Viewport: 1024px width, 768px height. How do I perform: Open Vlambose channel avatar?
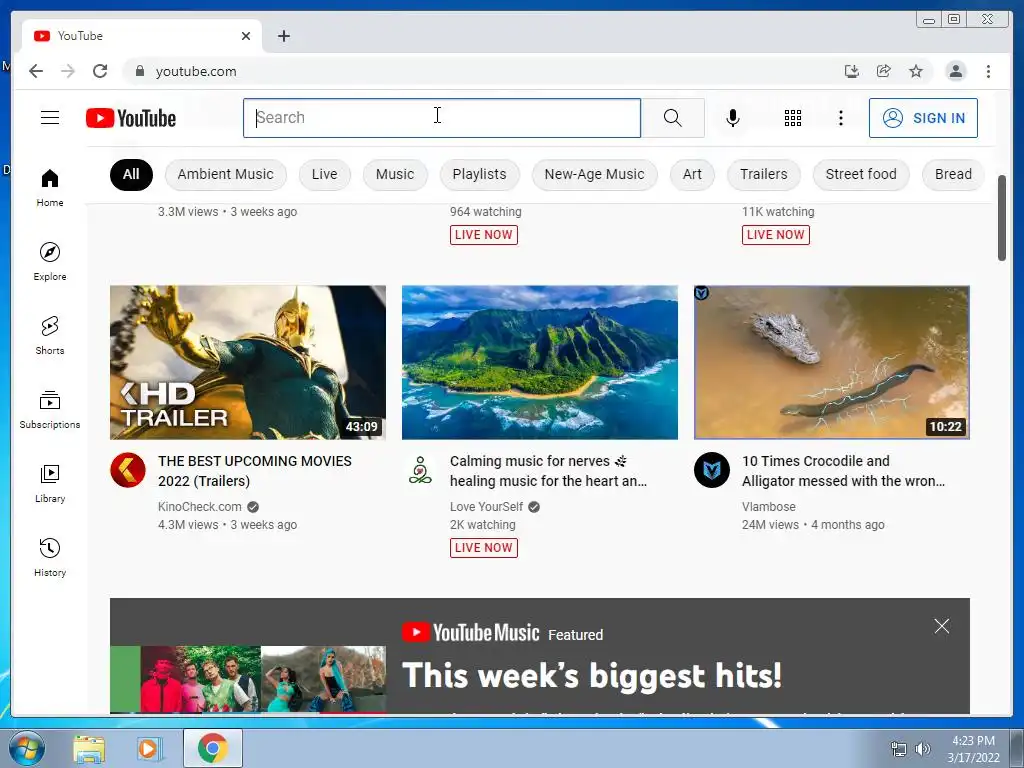tap(712, 470)
